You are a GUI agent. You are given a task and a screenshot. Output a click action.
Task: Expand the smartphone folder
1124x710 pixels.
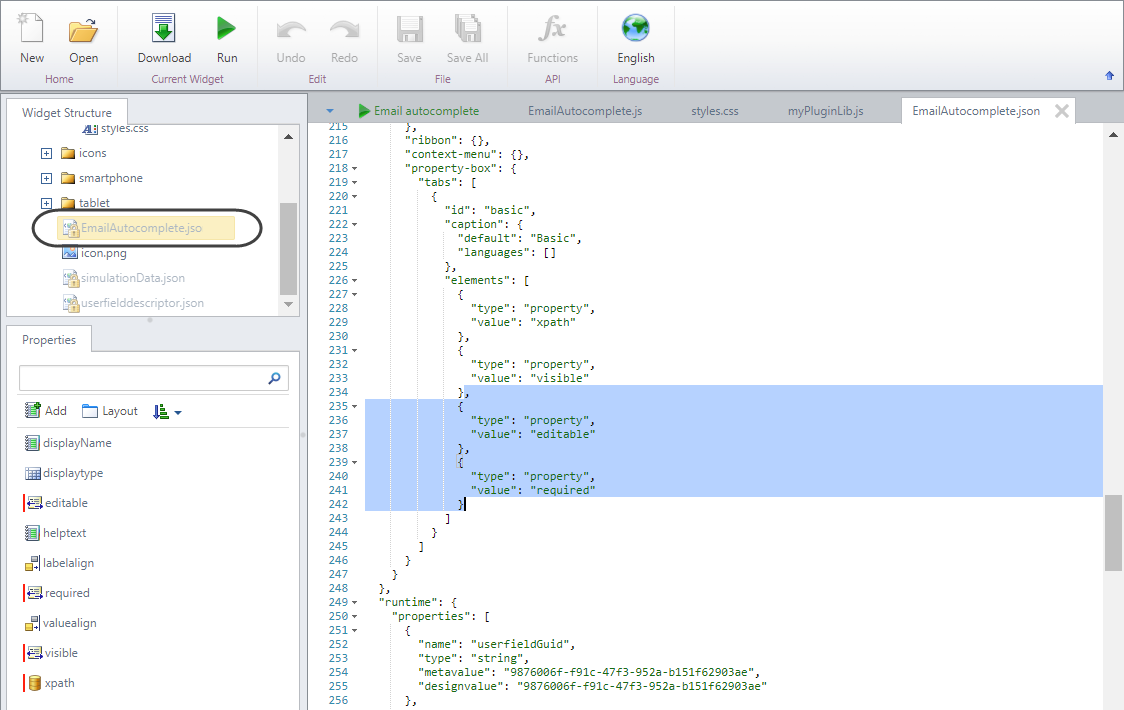click(x=47, y=179)
